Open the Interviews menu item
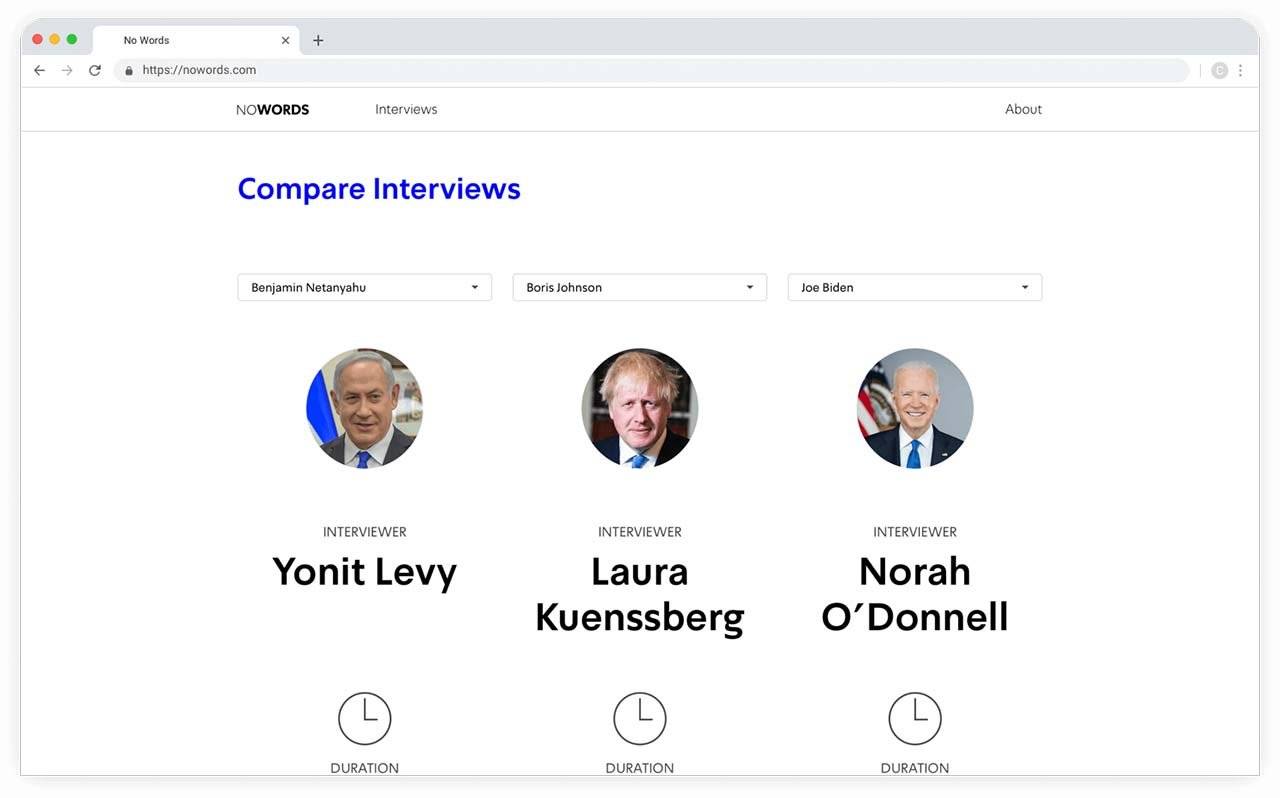1280x798 pixels. point(406,109)
